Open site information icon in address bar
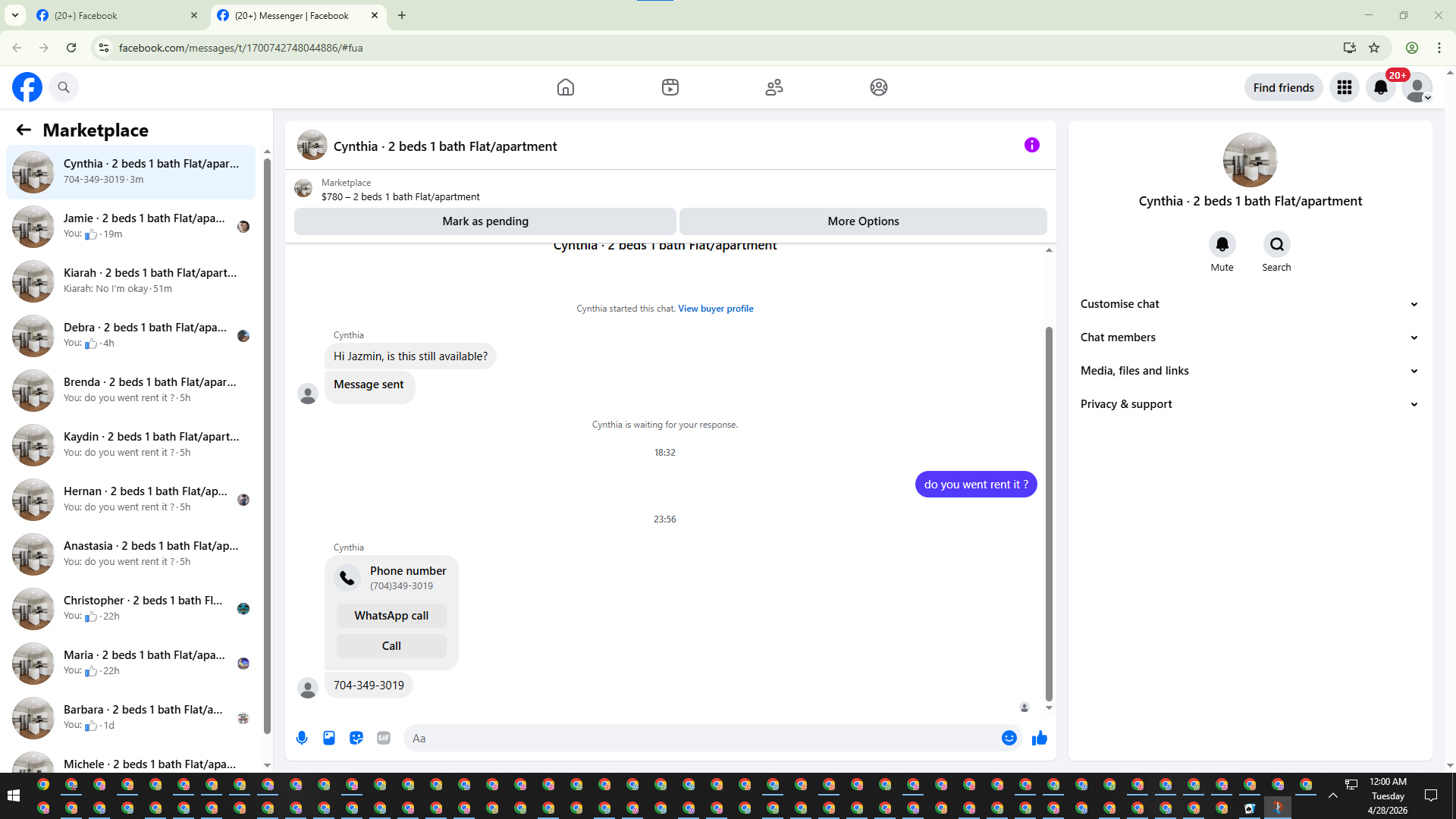 (104, 48)
